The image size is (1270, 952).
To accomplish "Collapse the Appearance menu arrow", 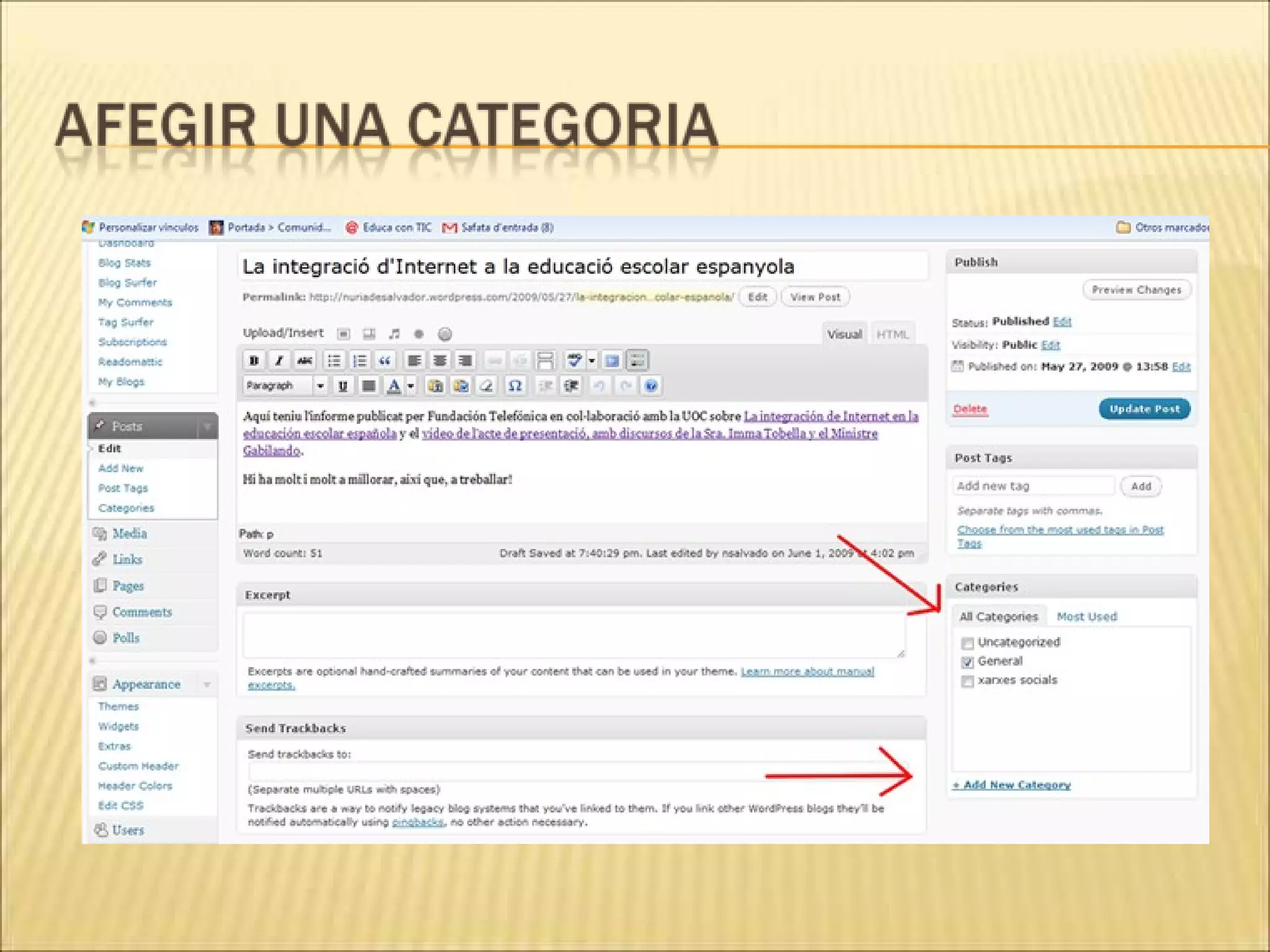I will tap(207, 684).
